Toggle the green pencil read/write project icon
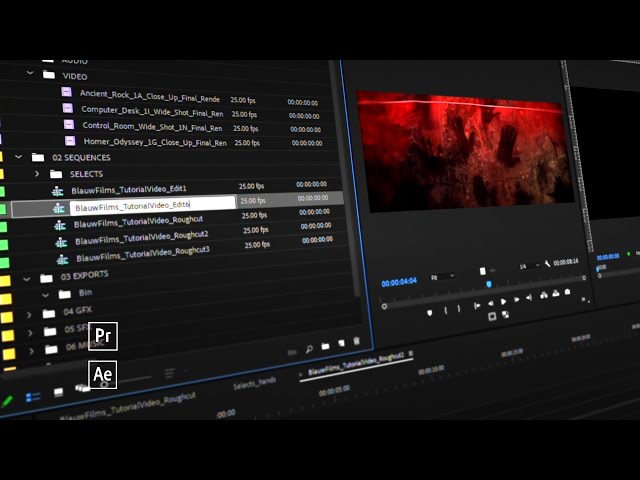 click(7, 401)
